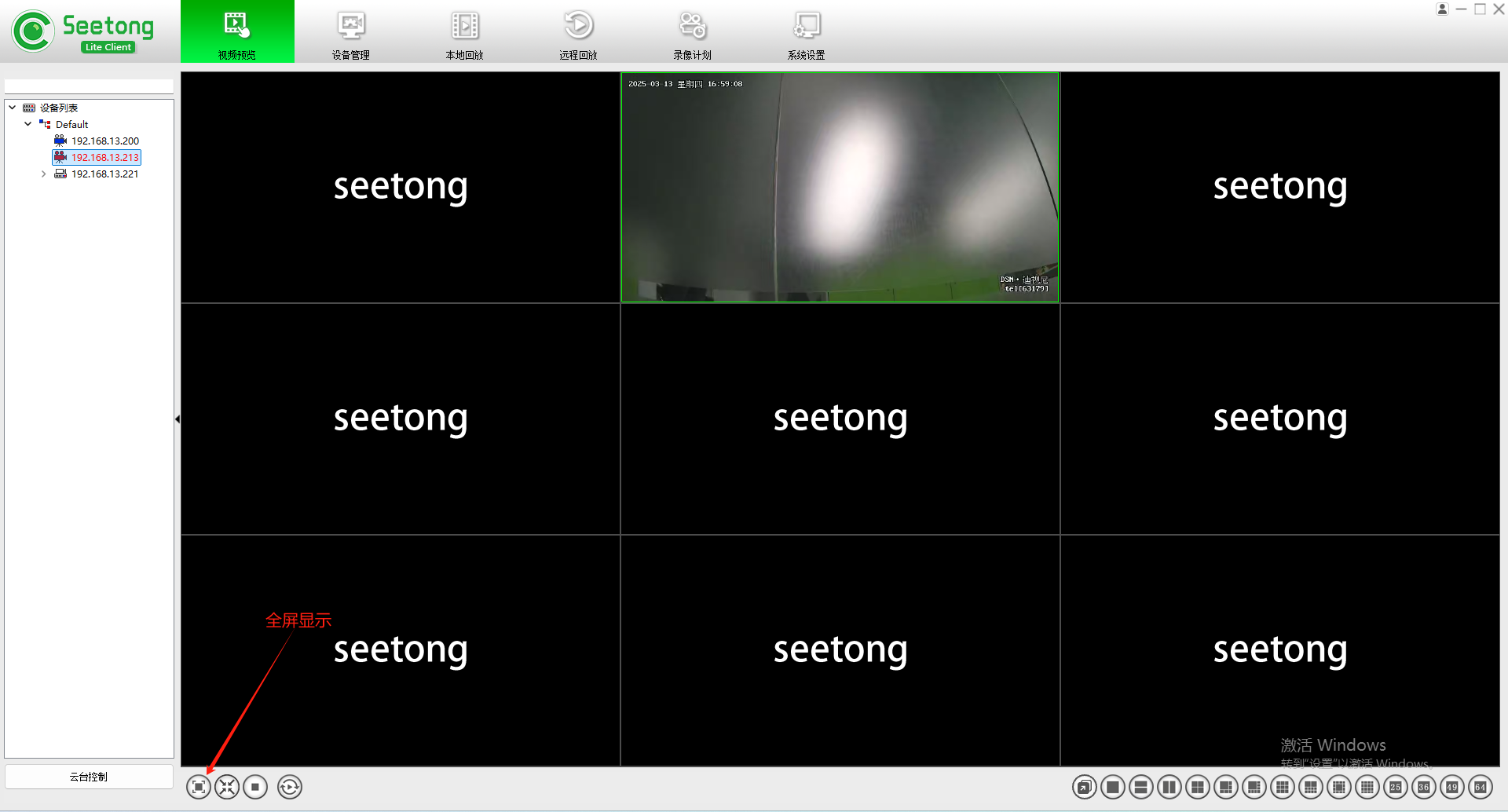
Task: Switch to 49-window layout
Action: point(1452,787)
